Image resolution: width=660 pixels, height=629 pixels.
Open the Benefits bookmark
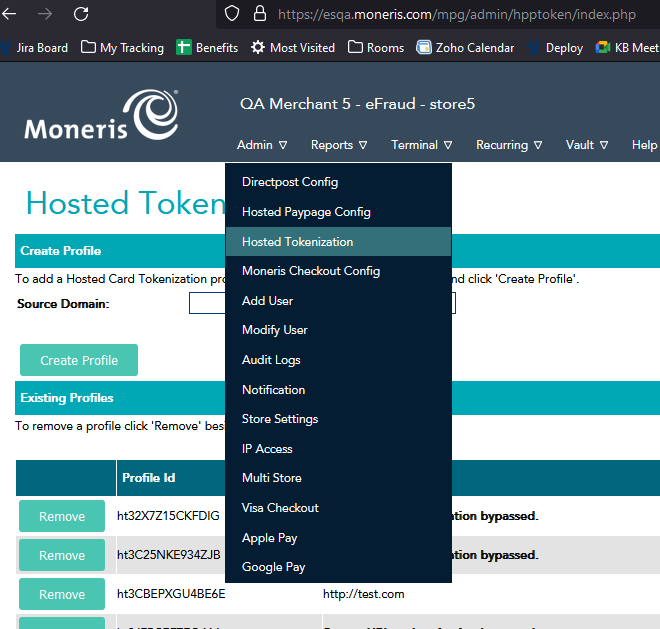(x=207, y=47)
